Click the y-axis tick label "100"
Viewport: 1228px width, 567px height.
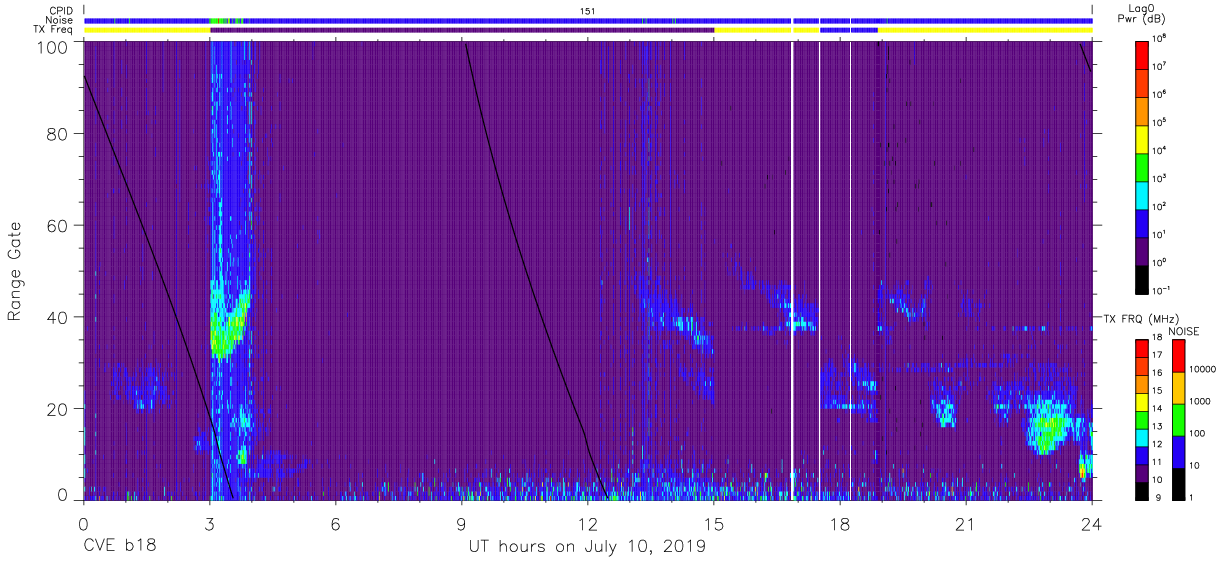(x=51, y=47)
